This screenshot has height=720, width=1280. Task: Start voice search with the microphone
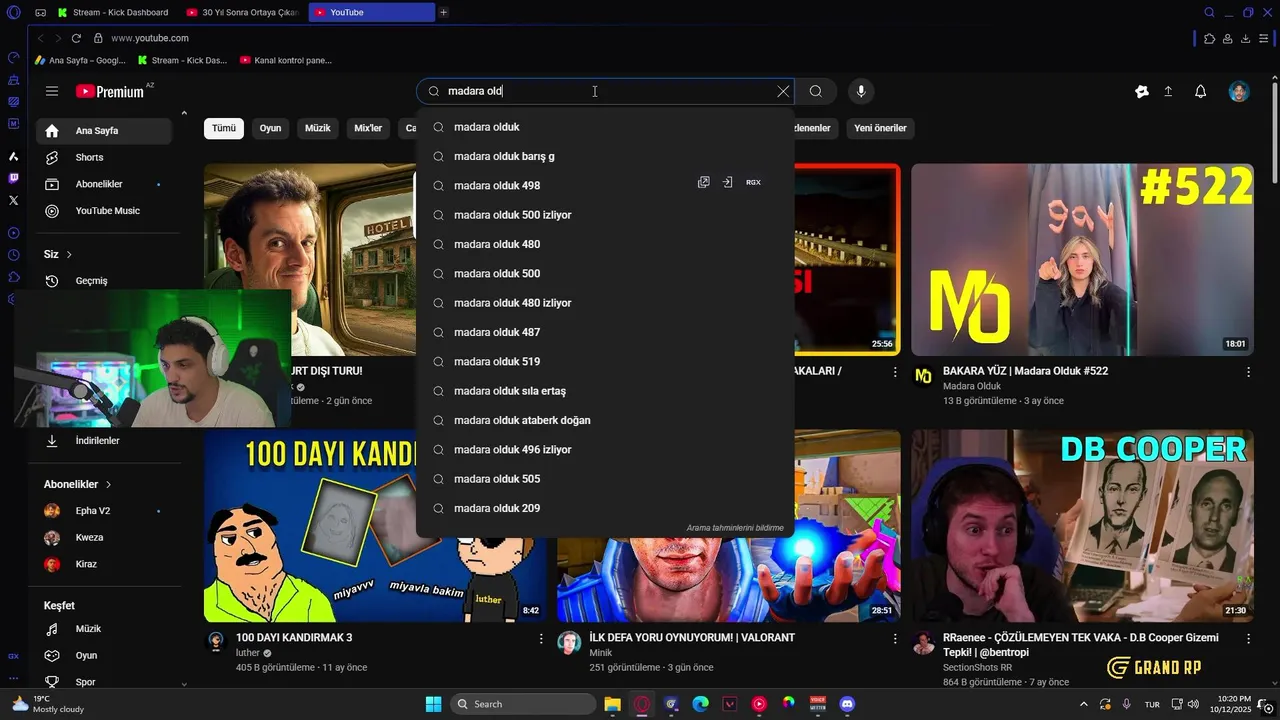[x=861, y=91]
